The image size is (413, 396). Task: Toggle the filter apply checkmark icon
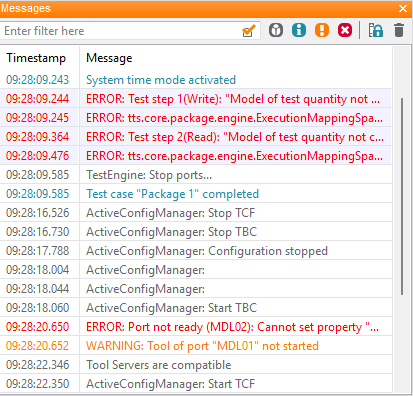pos(249,31)
